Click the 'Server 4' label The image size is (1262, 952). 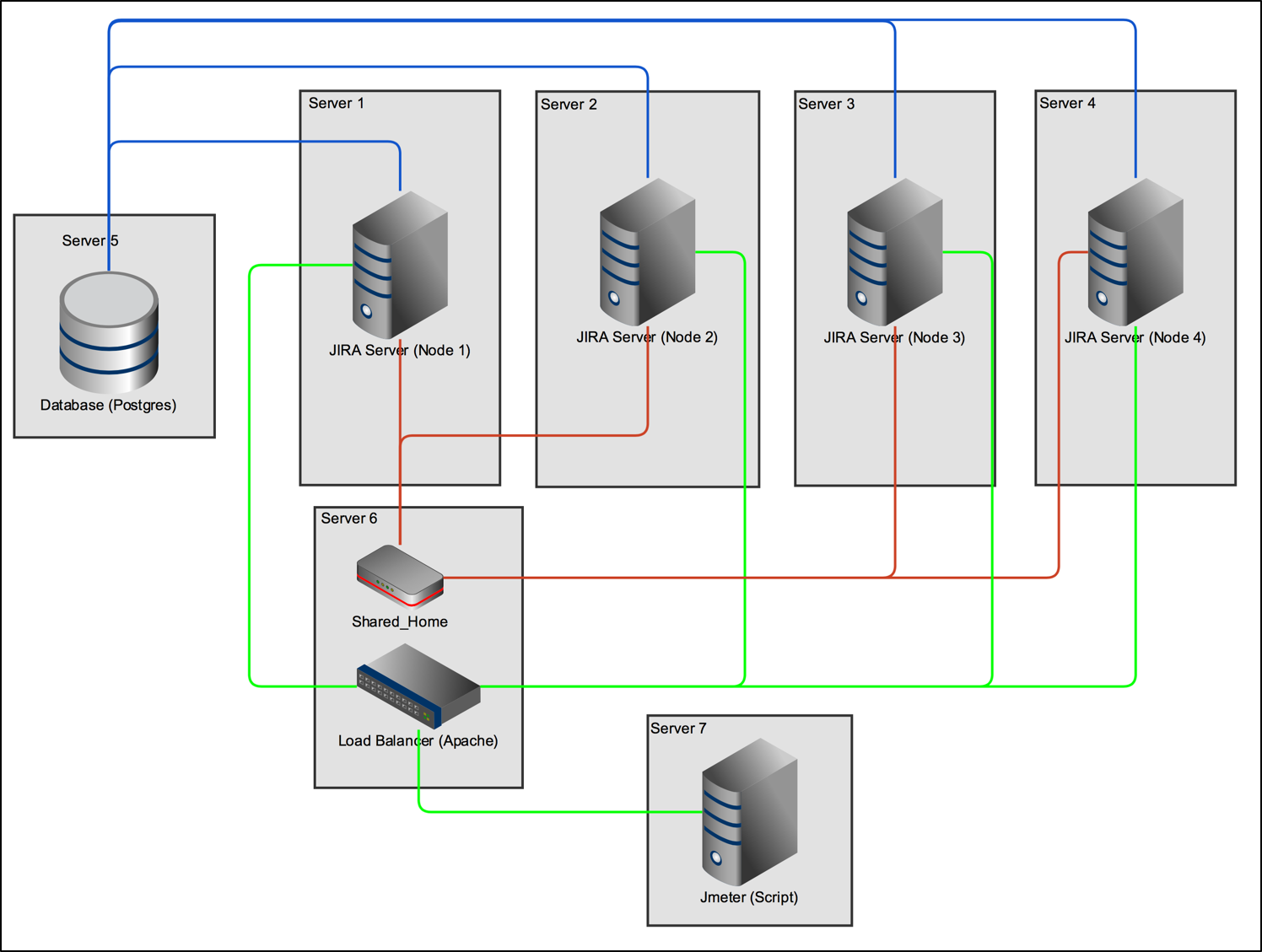pos(1067,103)
